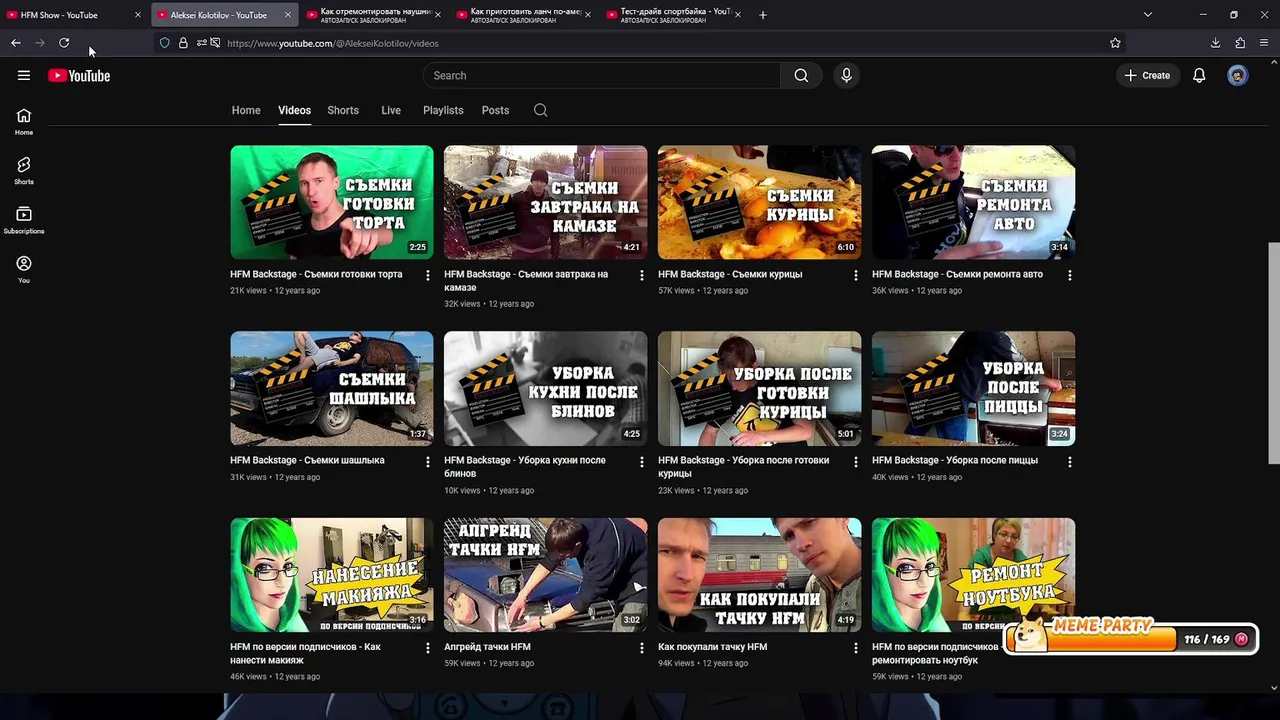Open a new browser tab
1280x720 pixels.
click(x=763, y=15)
